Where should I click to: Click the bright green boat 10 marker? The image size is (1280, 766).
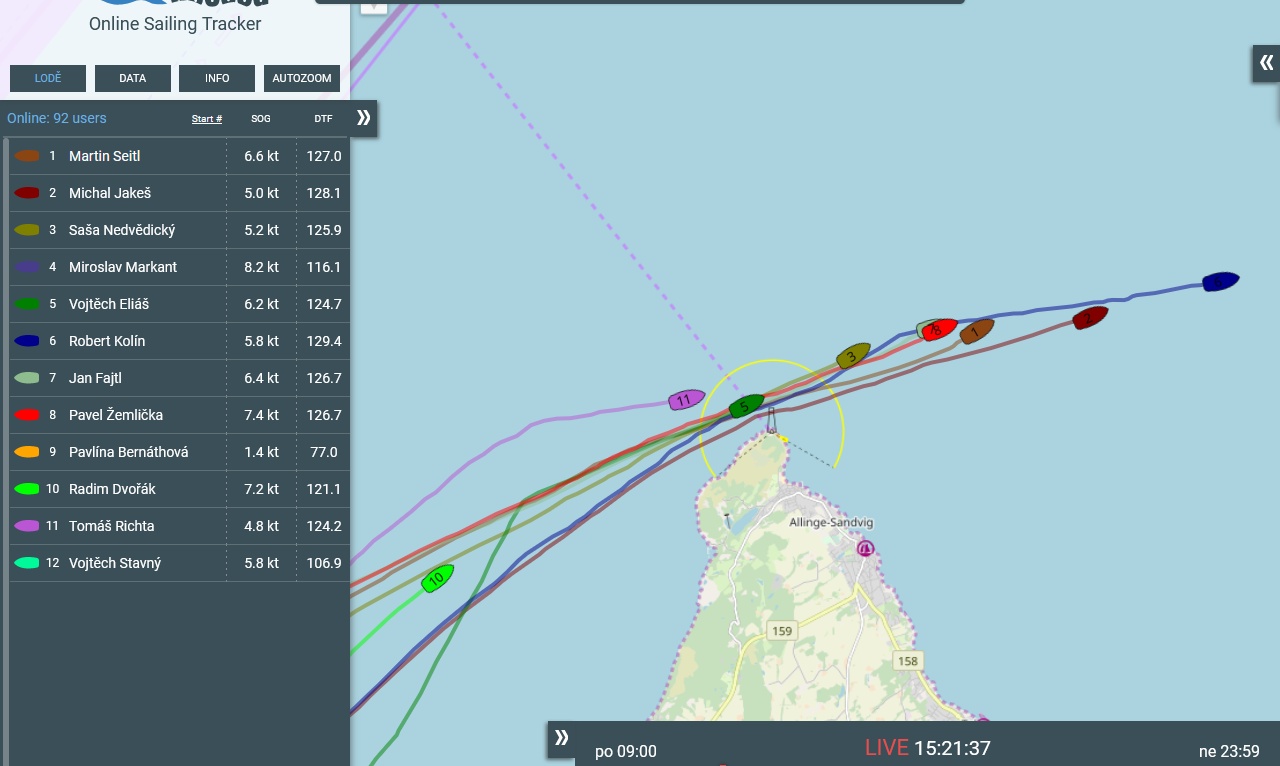tap(437, 578)
